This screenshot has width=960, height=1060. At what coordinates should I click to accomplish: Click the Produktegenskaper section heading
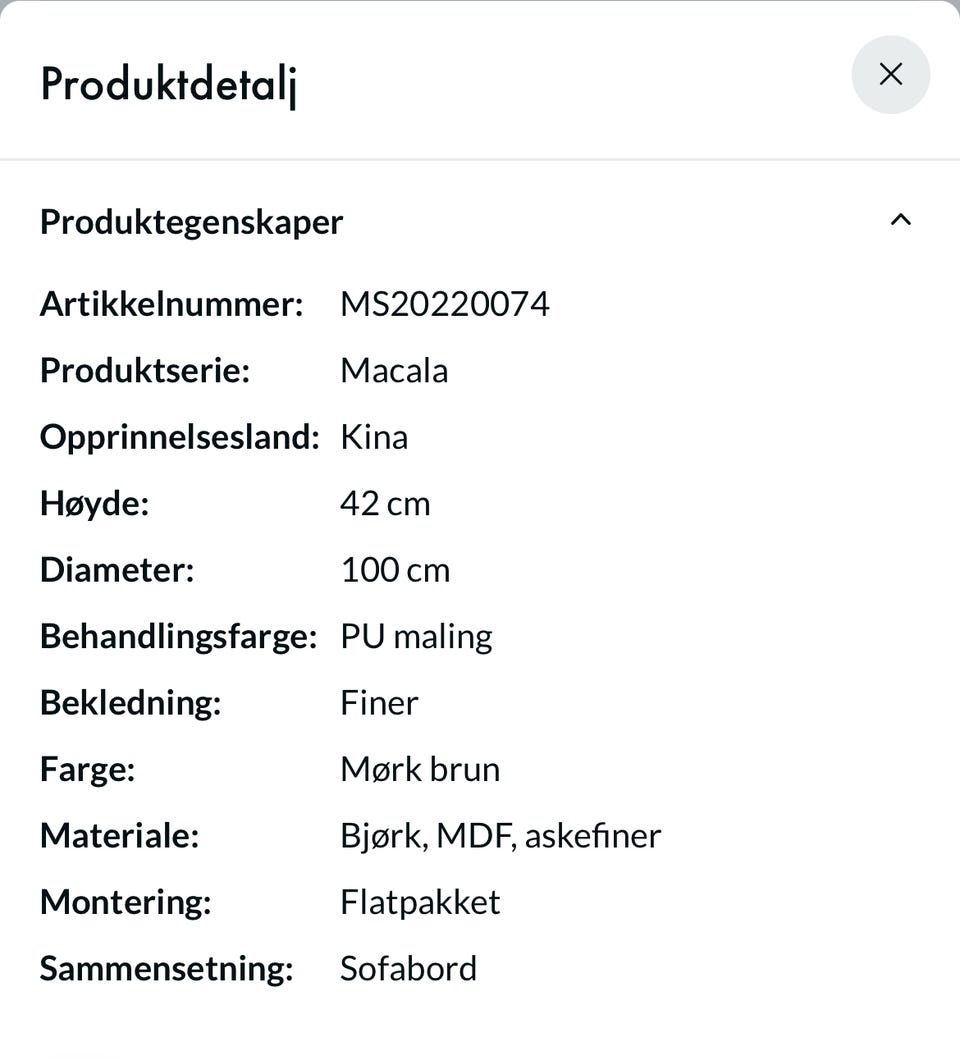point(191,222)
